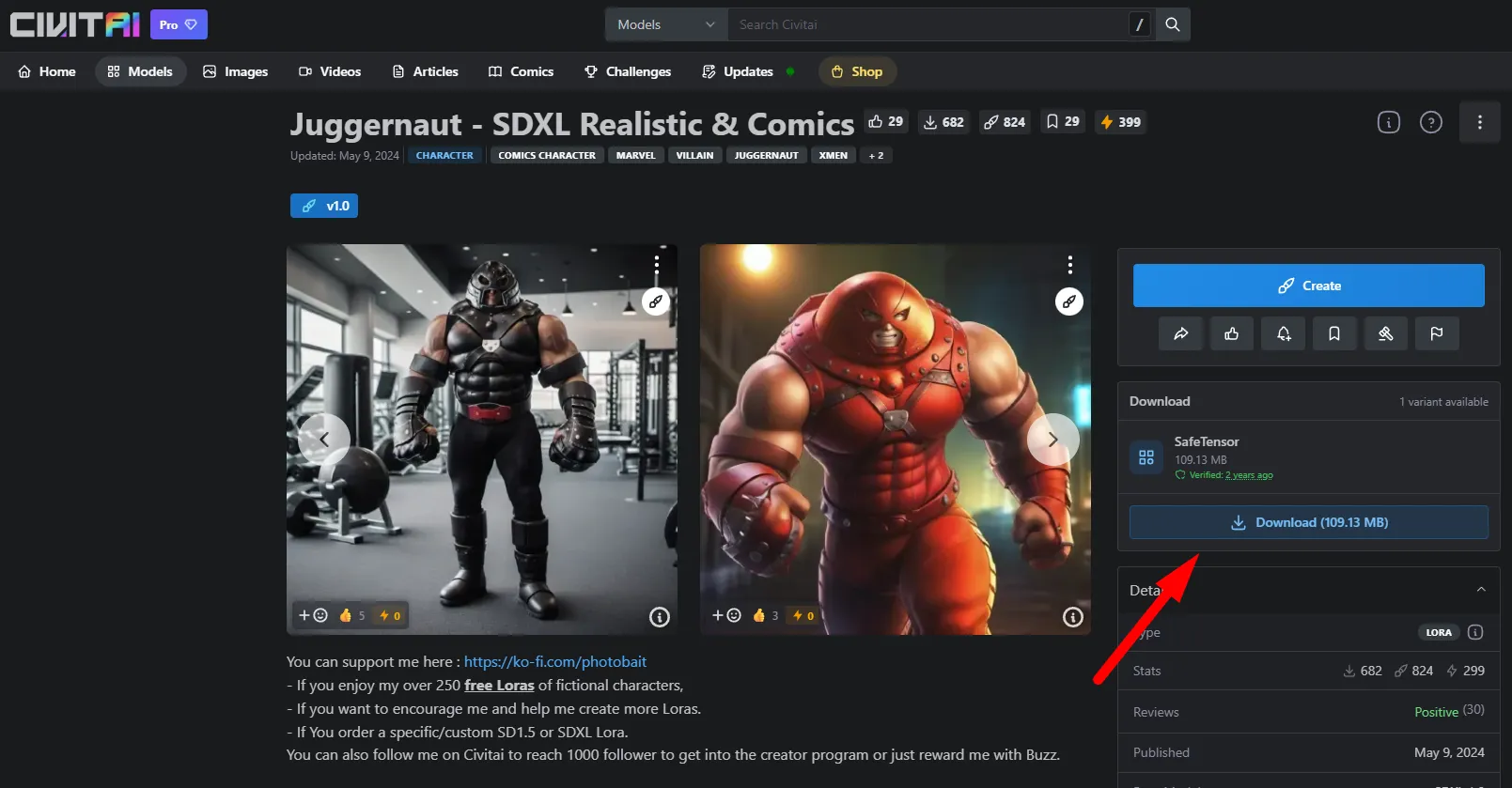Viewport: 1512px width, 788px height.
Task: Show info for red Juggernaut image
Action: (x=1073, y=617)
